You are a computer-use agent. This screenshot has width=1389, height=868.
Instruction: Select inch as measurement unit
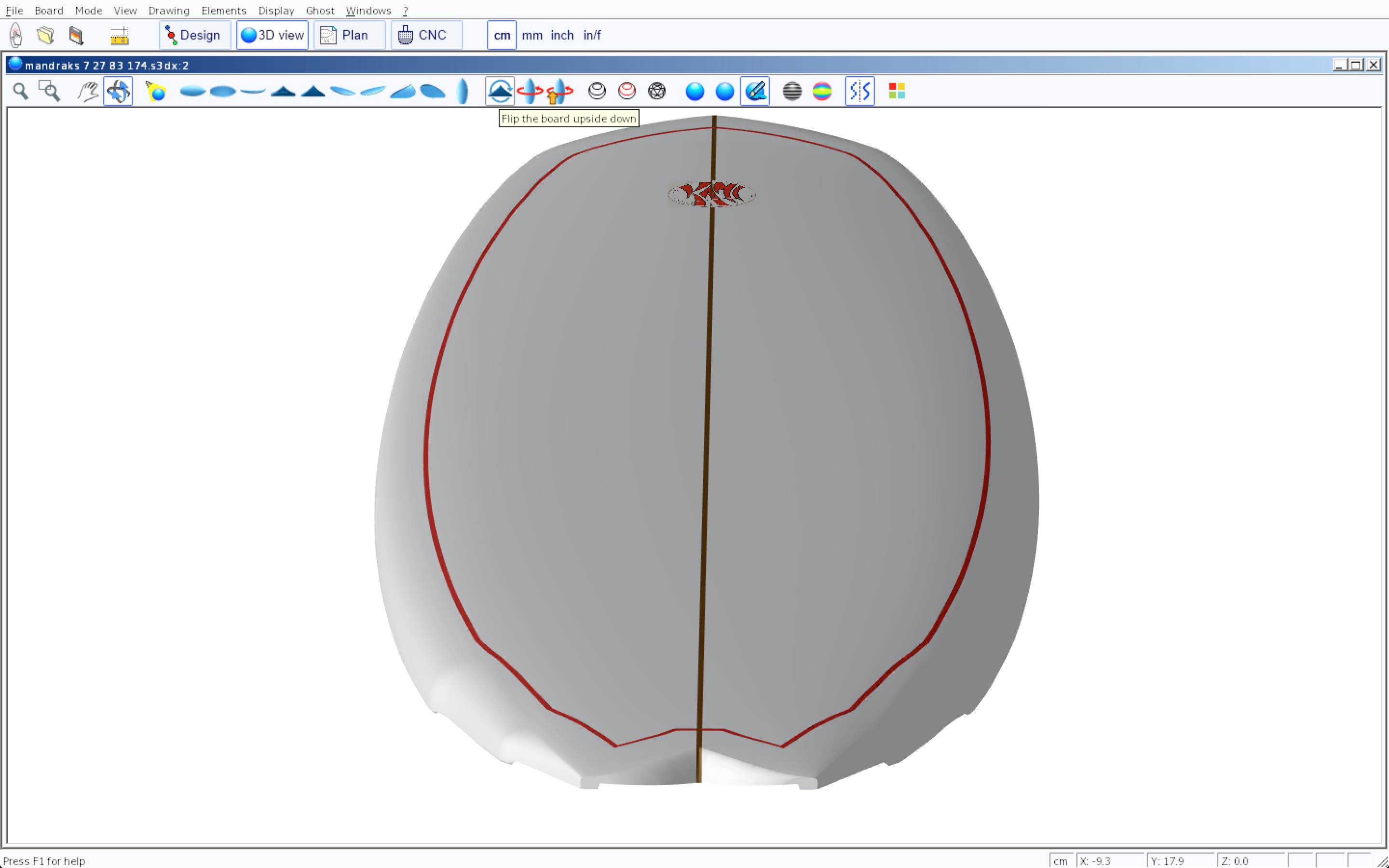coord(562,35)
